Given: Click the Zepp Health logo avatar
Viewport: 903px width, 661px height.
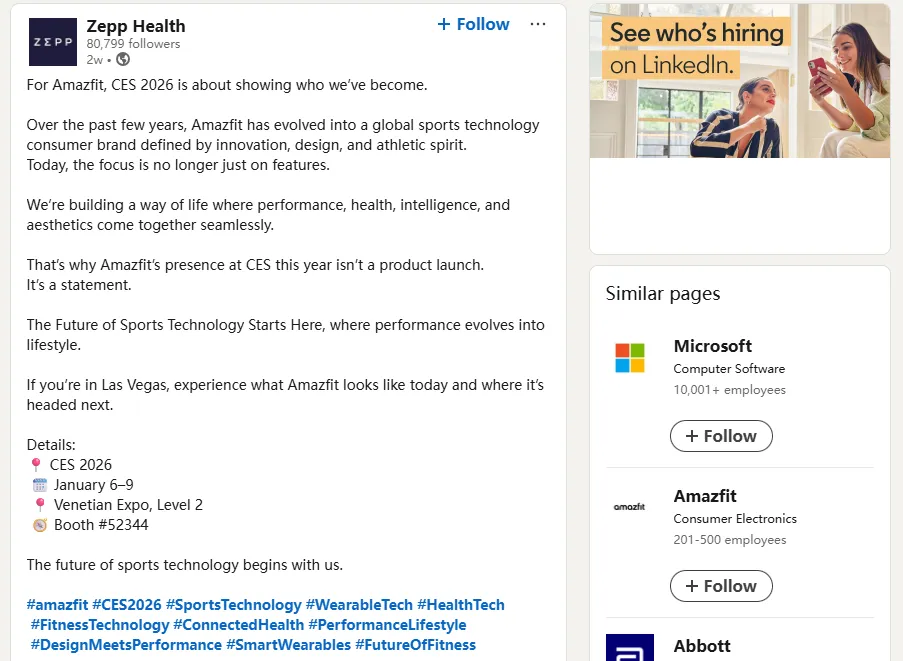Looking at the screenshot, I should 52,42.
